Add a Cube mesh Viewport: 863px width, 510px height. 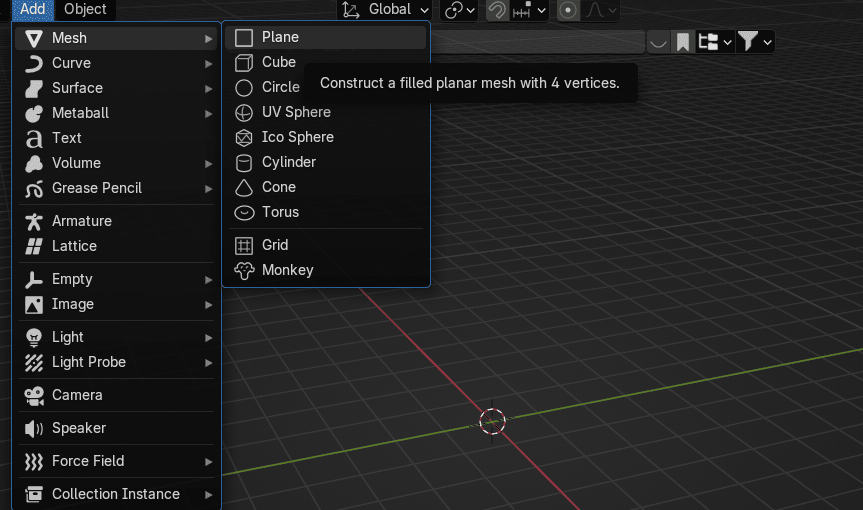click(x=278, y=62)
